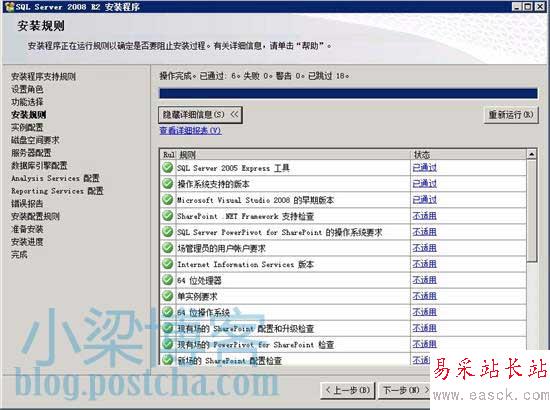Click the SQL Server setup title bar icon

coord(9,7)
